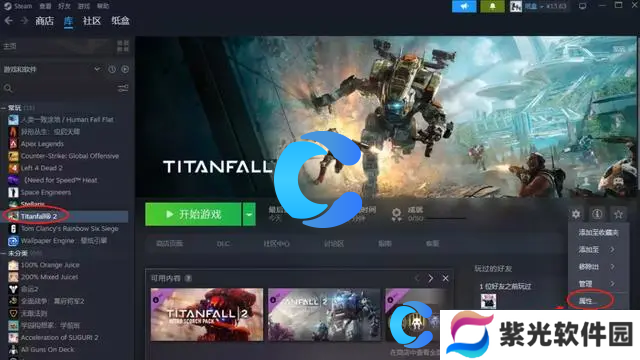Select Counter-Strike: Global Offensive in list
The height and width of the screenshot is (360, 640).
point(70,156)
